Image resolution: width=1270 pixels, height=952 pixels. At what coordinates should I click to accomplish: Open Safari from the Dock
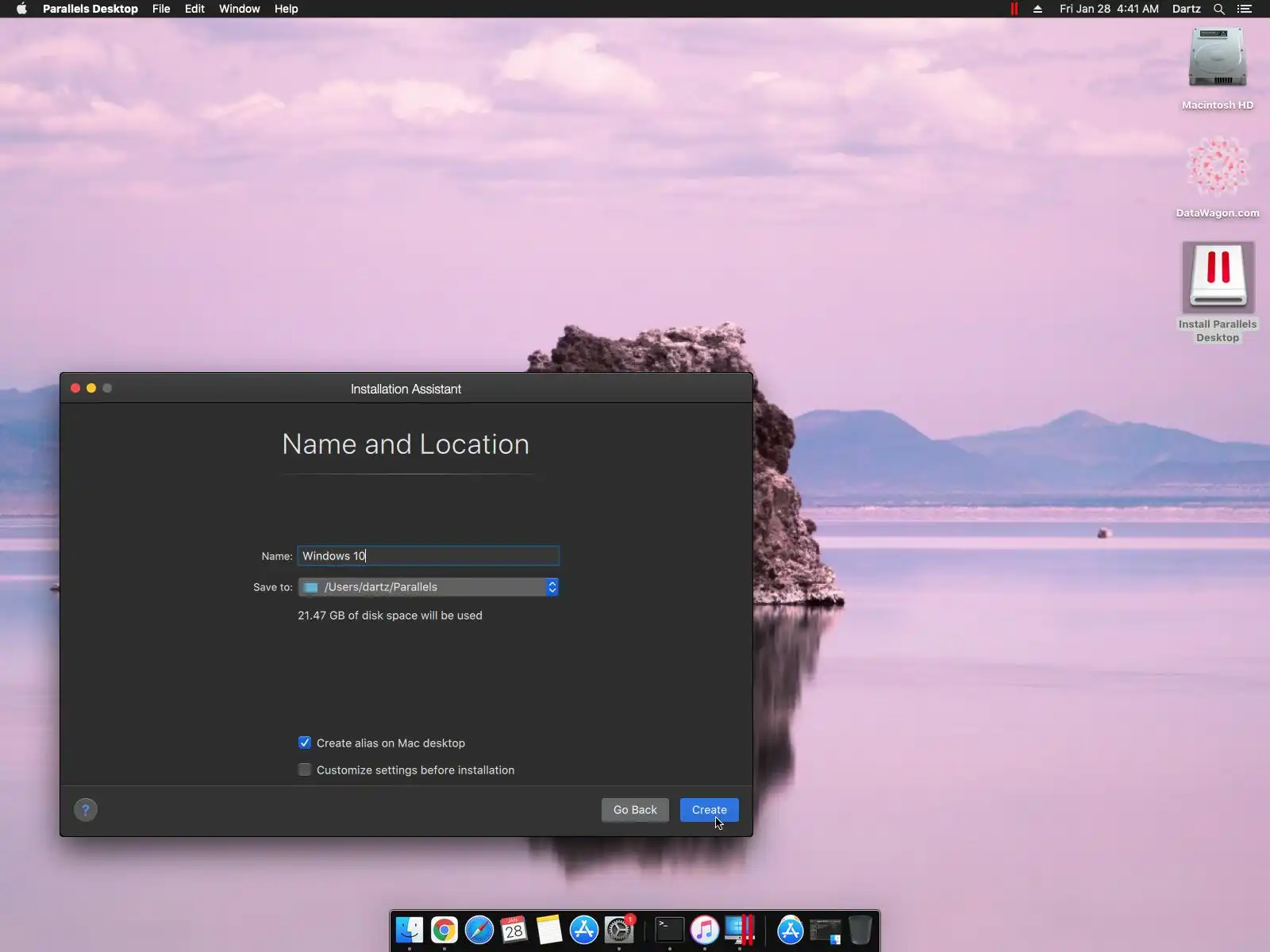(479, 930)
